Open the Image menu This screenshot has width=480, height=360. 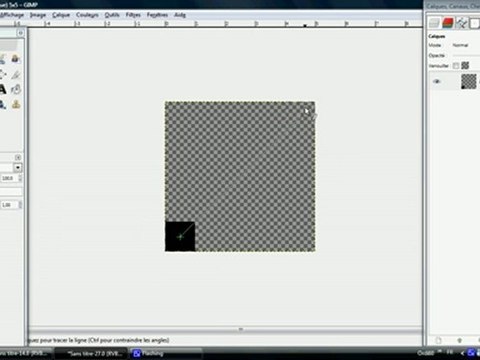[x=38, y=15]
